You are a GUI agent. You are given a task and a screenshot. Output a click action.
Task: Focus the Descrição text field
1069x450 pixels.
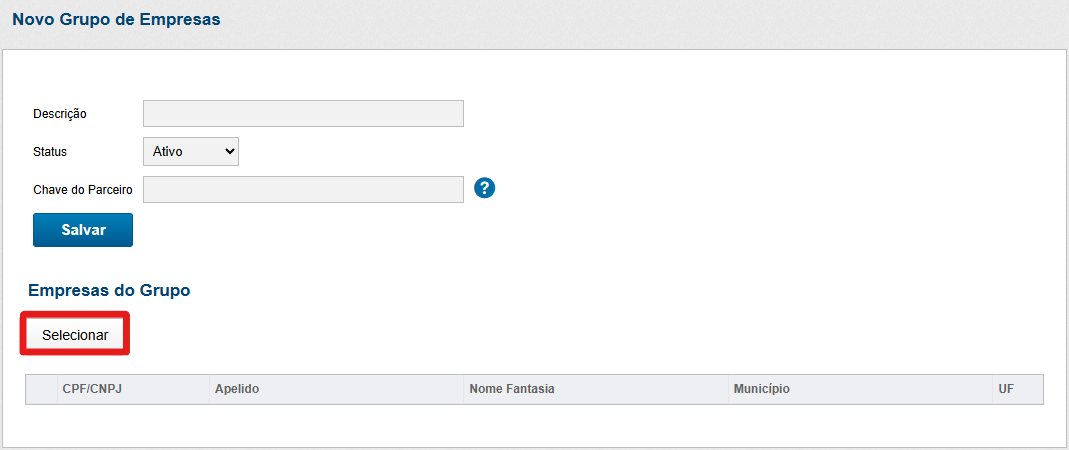point(303,113)
